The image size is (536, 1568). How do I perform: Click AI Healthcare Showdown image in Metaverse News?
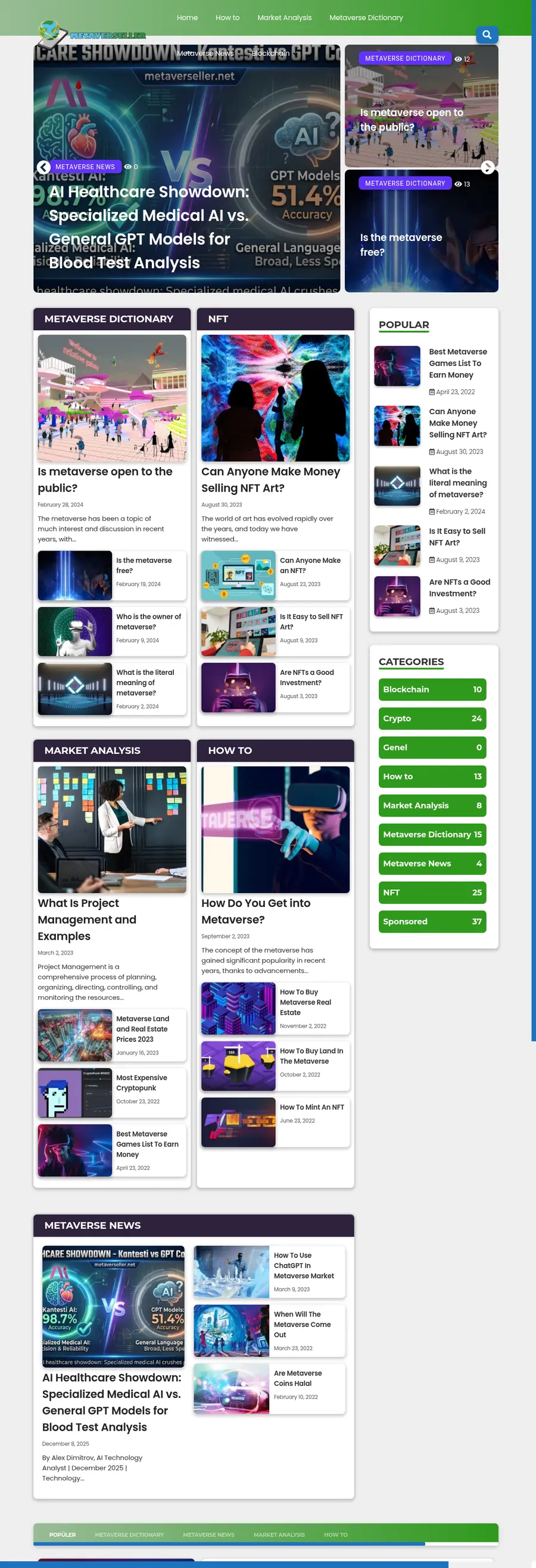(x=113, y=1306)
